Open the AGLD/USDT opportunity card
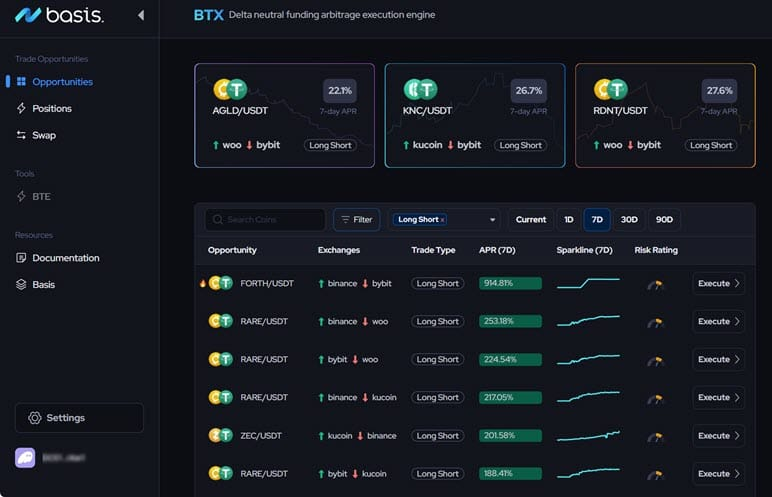The width and height of the screenshot is (772, 497). 284,115
